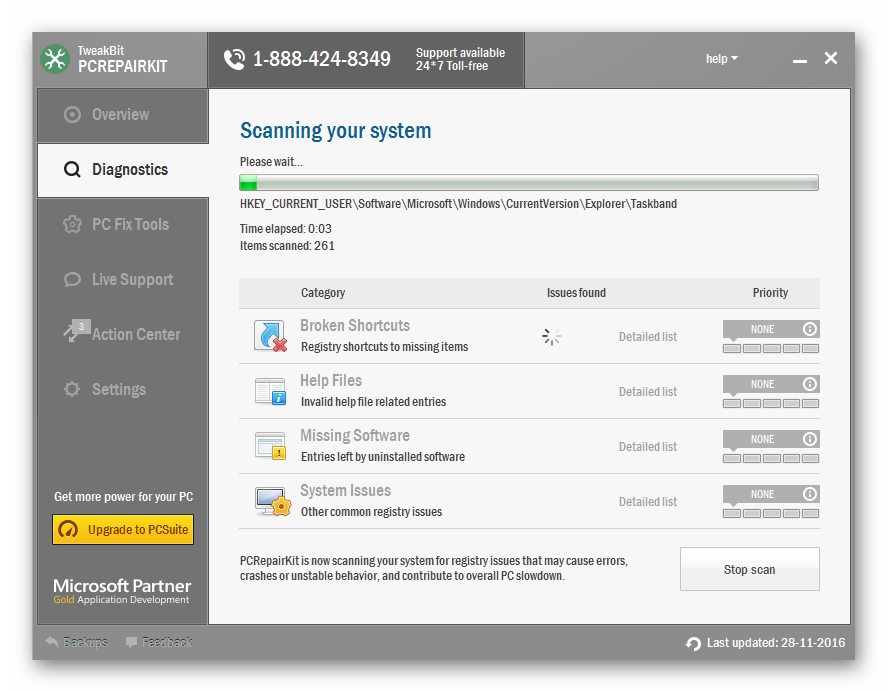Open the Backups link
887x692 pixels.
[x=85, y=642]
